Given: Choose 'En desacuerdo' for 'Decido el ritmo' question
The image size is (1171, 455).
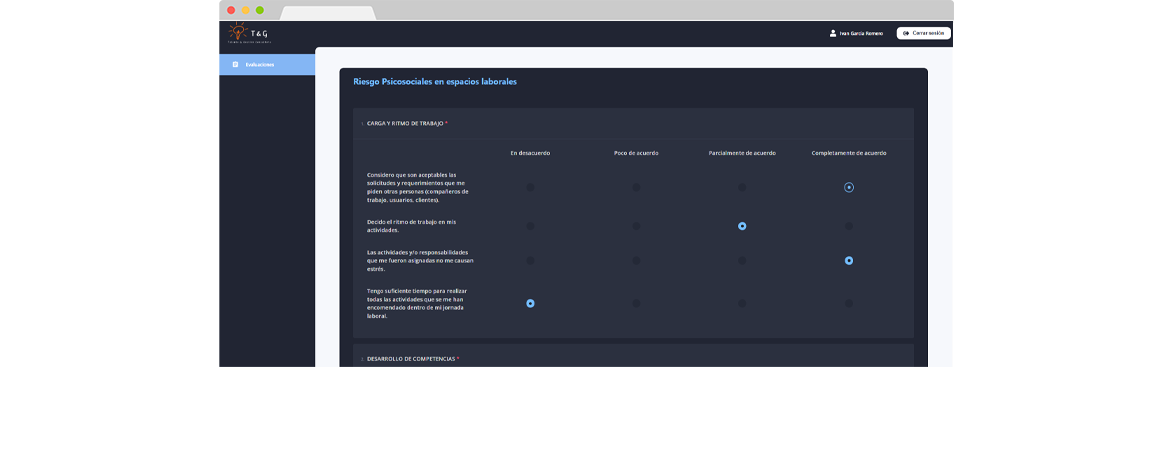Looking at the screenshot, I should (530, 226).
